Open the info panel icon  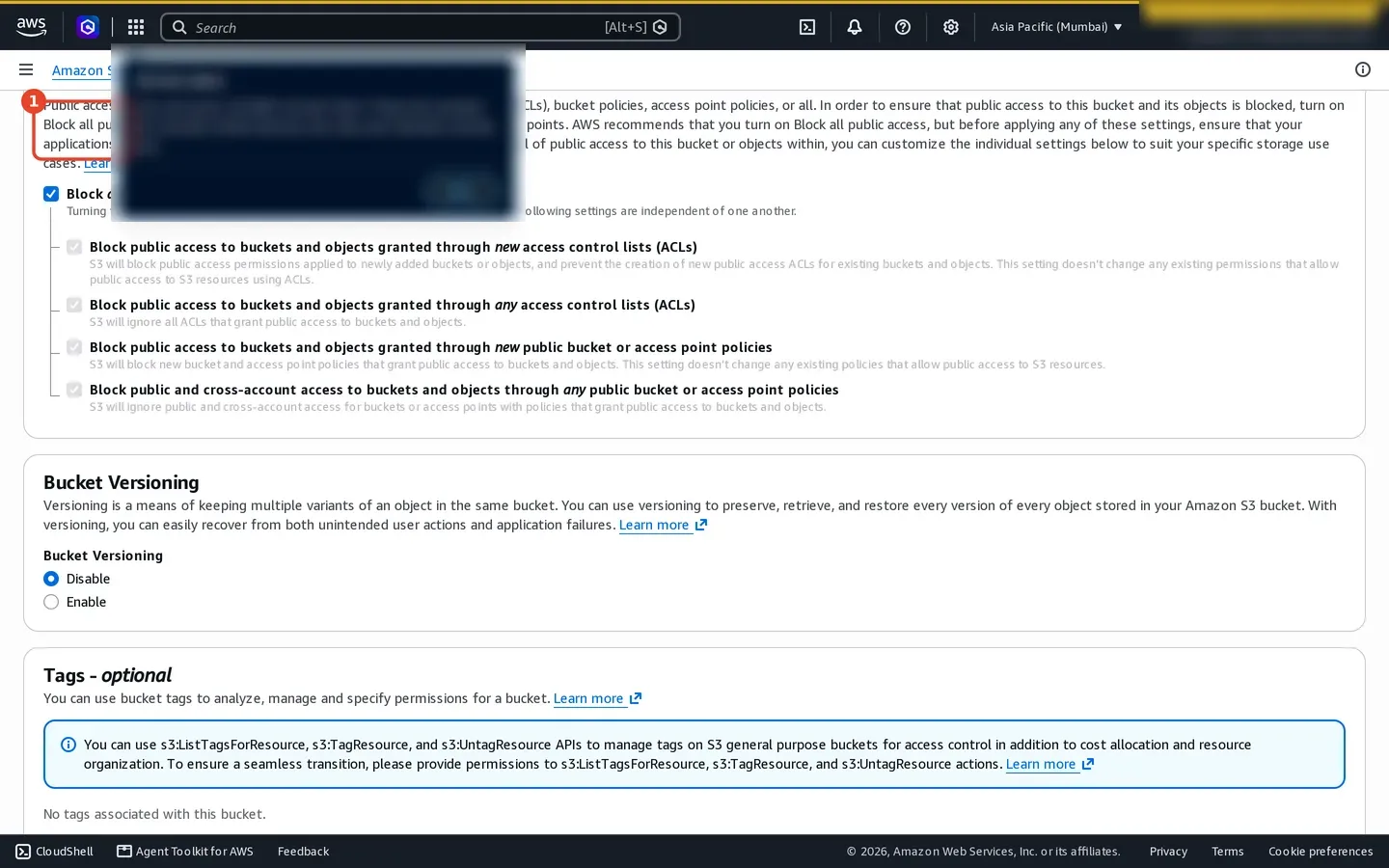coord(1363,69)
